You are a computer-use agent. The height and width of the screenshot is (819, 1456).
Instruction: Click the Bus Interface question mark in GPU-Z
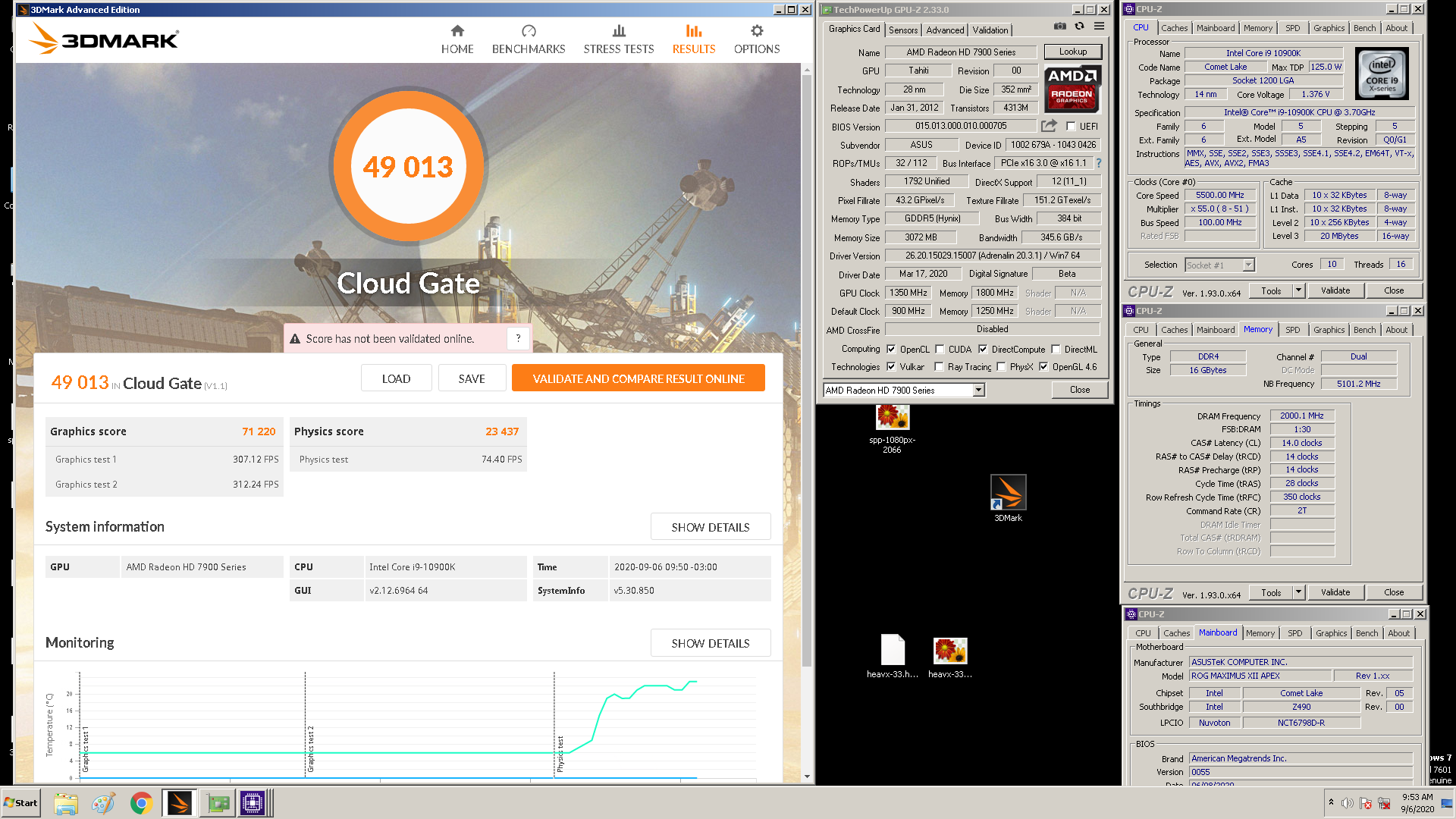[1098, 163]
